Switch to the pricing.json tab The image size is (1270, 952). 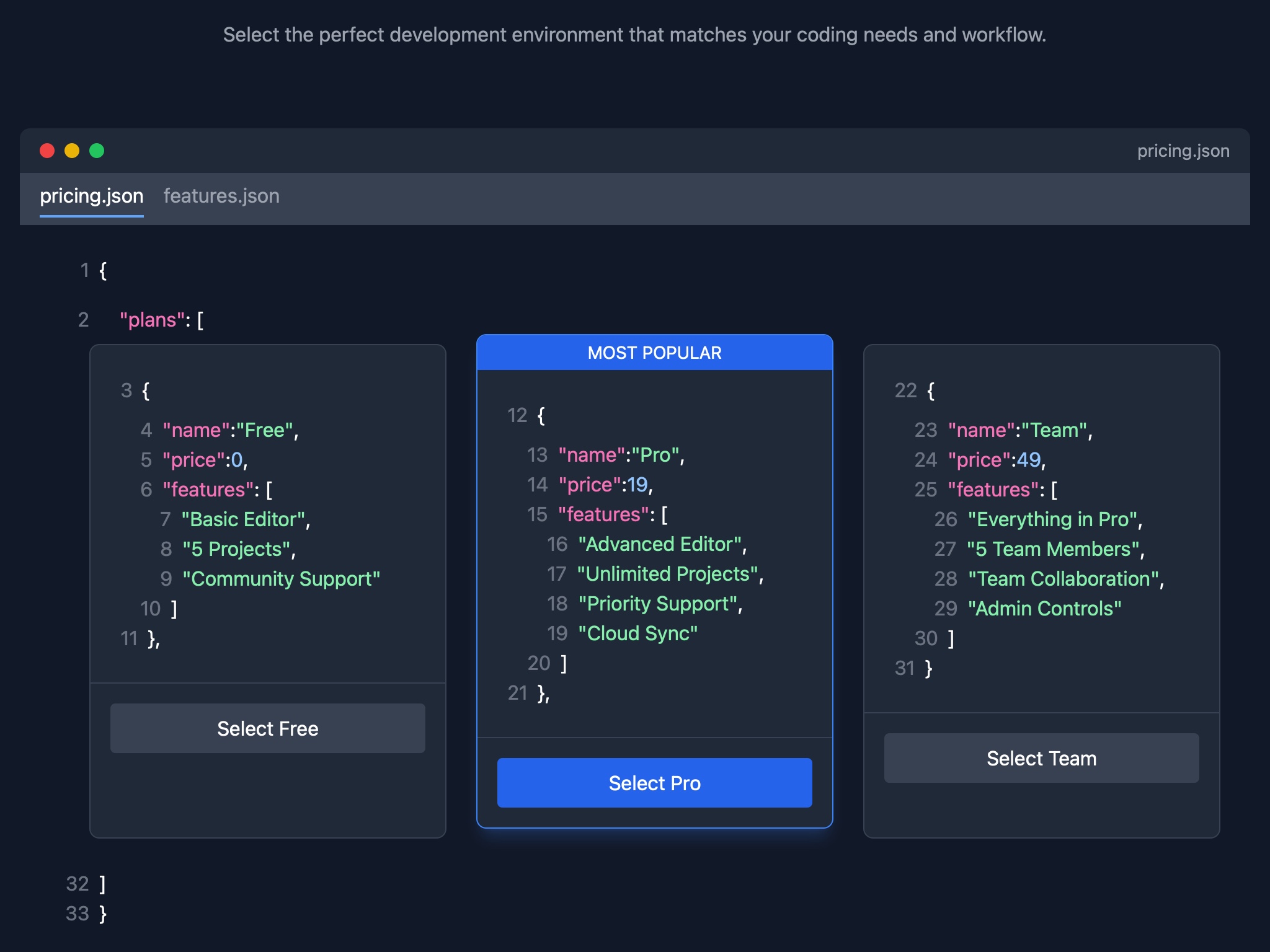click(x=92, y=196)
